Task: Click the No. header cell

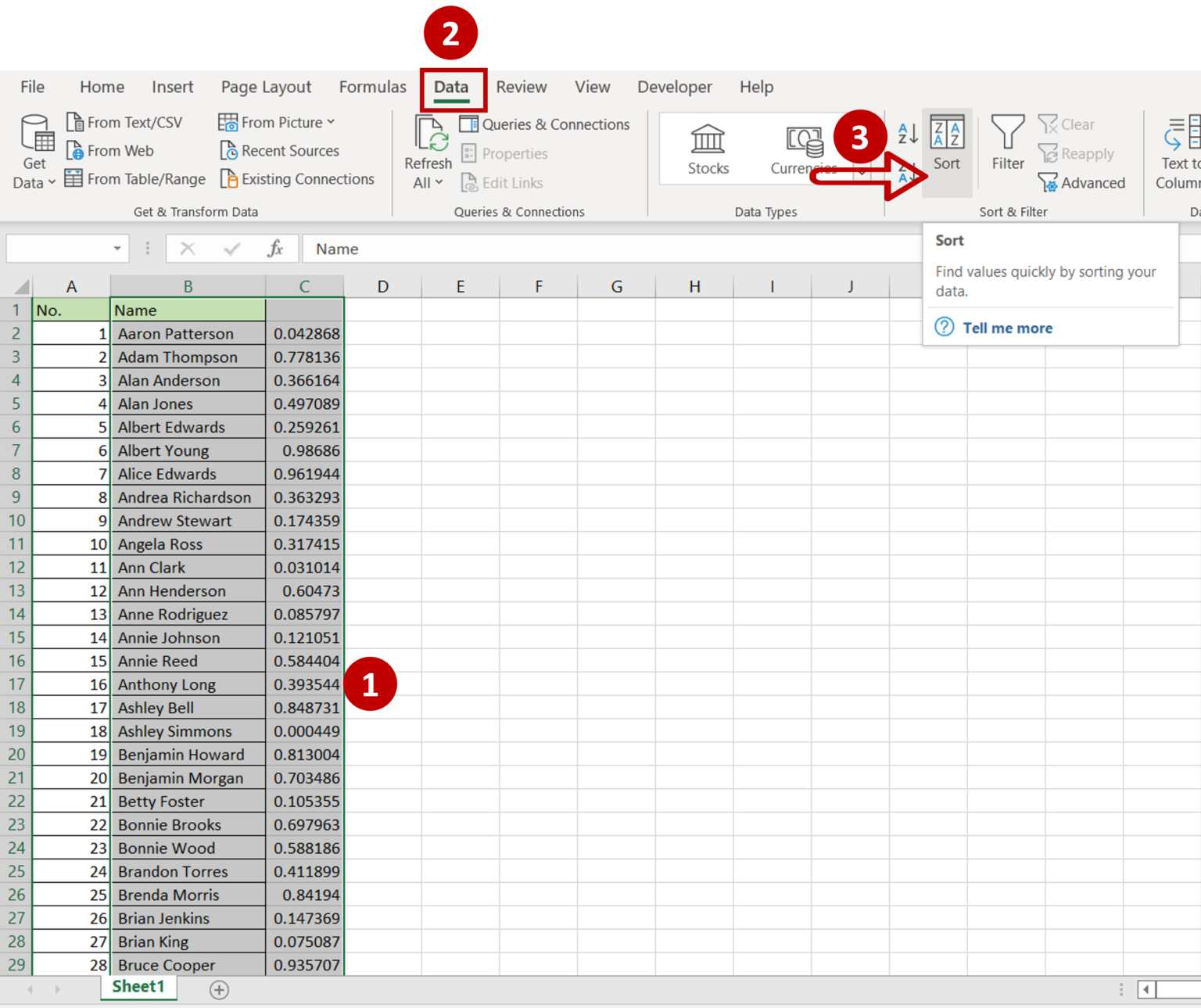Action: (x=71, y=310)
